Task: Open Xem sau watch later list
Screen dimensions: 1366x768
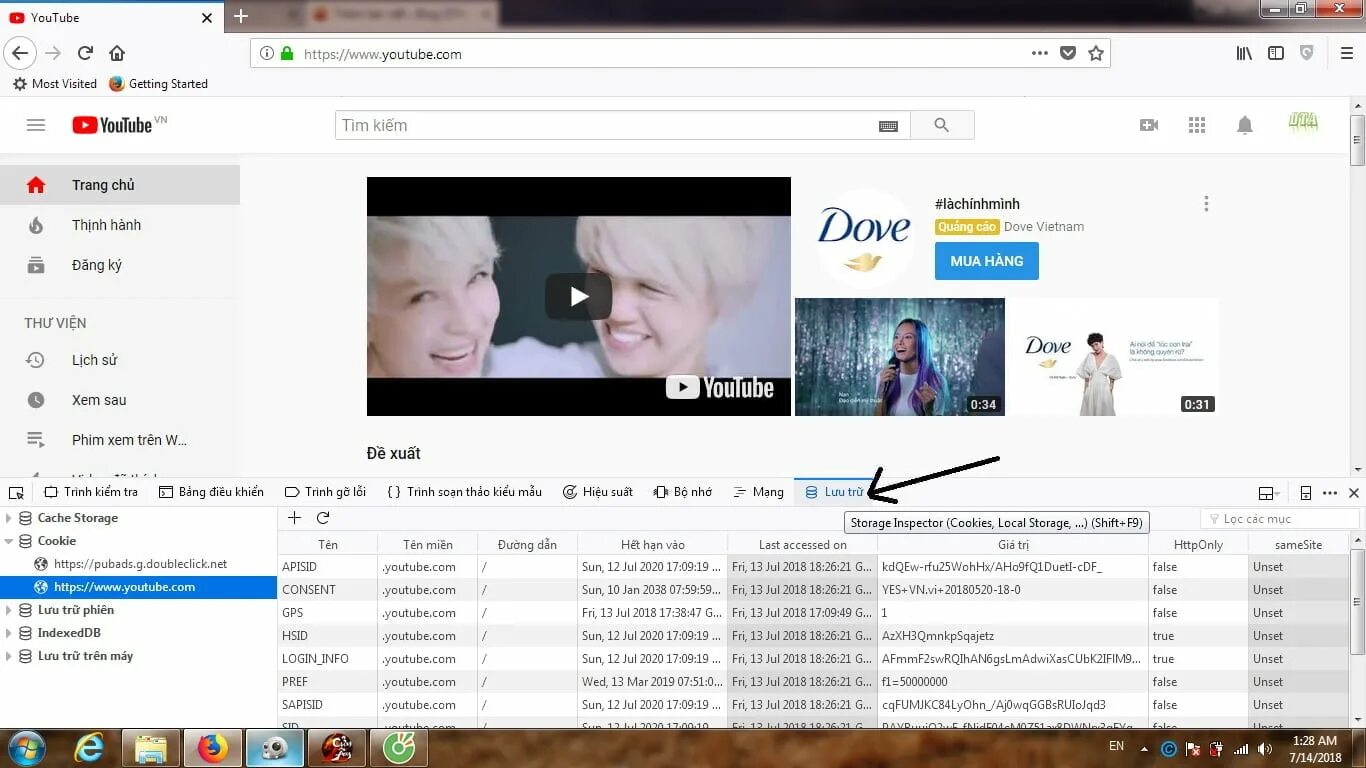Action: coord(120,400)
